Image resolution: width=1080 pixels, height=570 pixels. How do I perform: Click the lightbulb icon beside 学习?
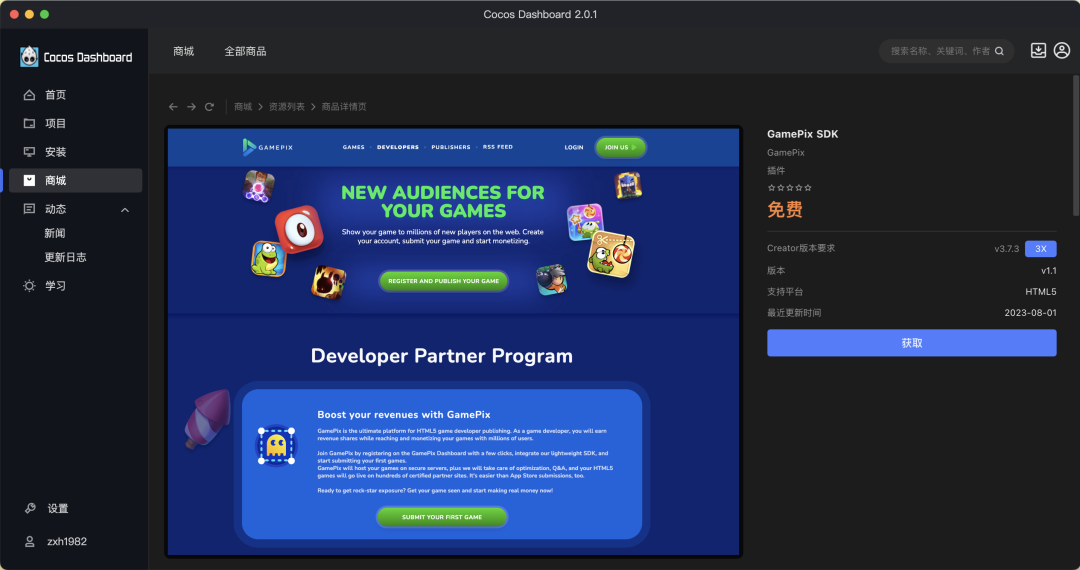(x=29, y=285)
